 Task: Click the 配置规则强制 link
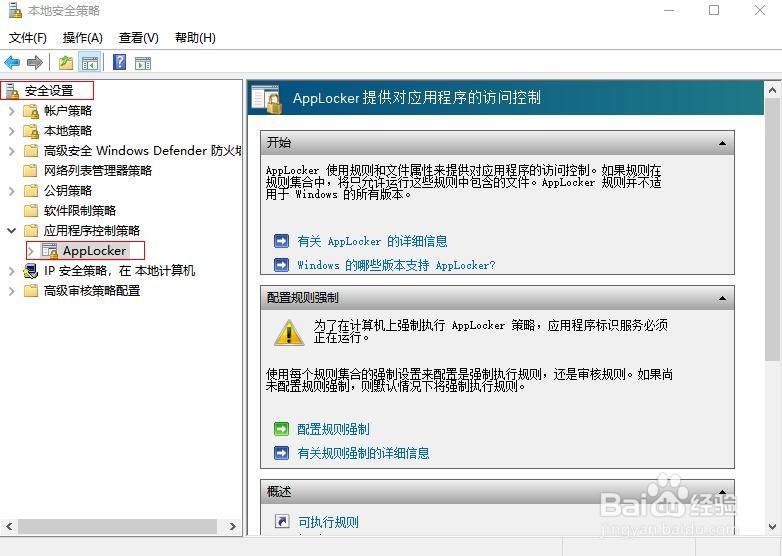333,429
